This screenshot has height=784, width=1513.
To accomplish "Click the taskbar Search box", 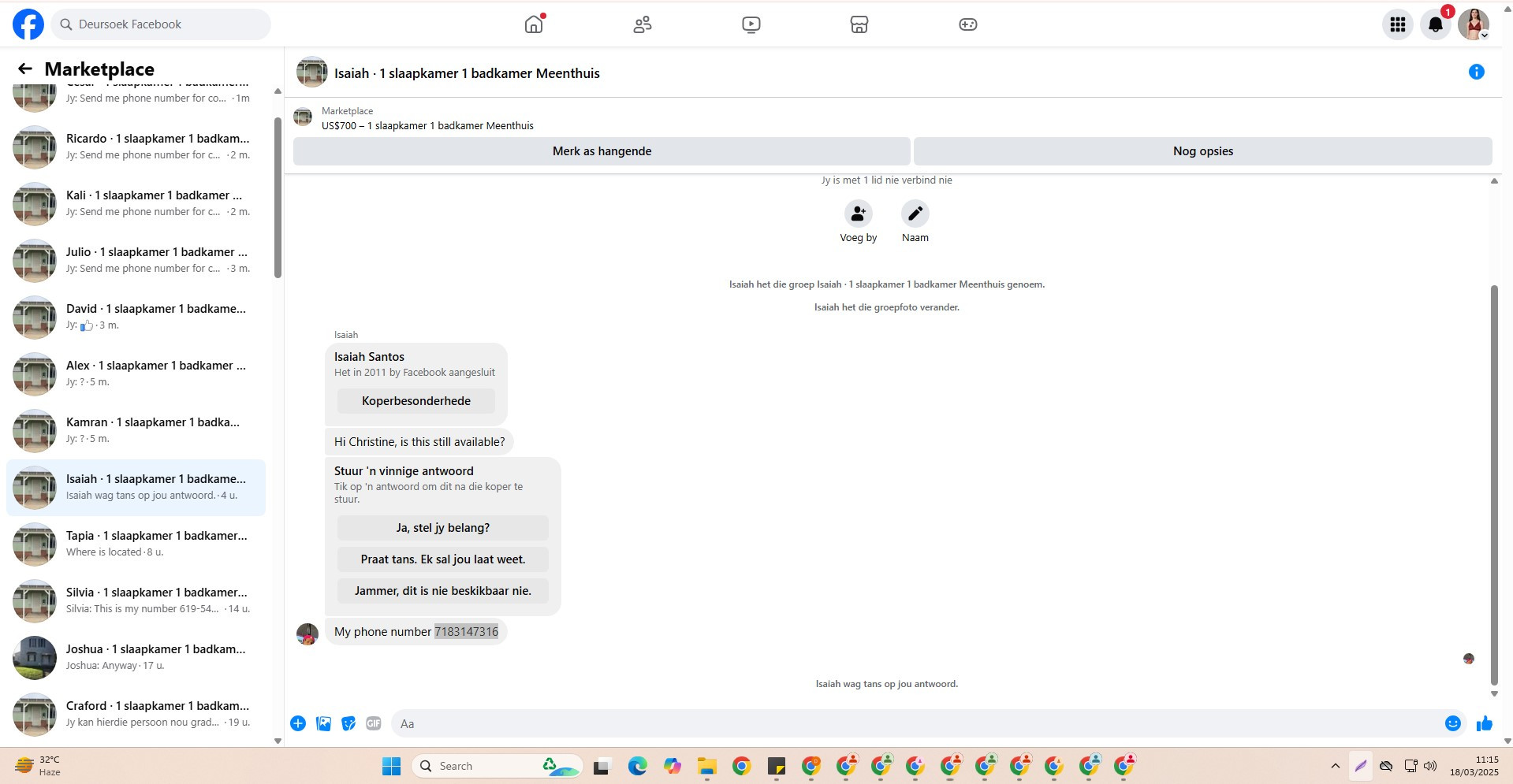I will 497,766.
